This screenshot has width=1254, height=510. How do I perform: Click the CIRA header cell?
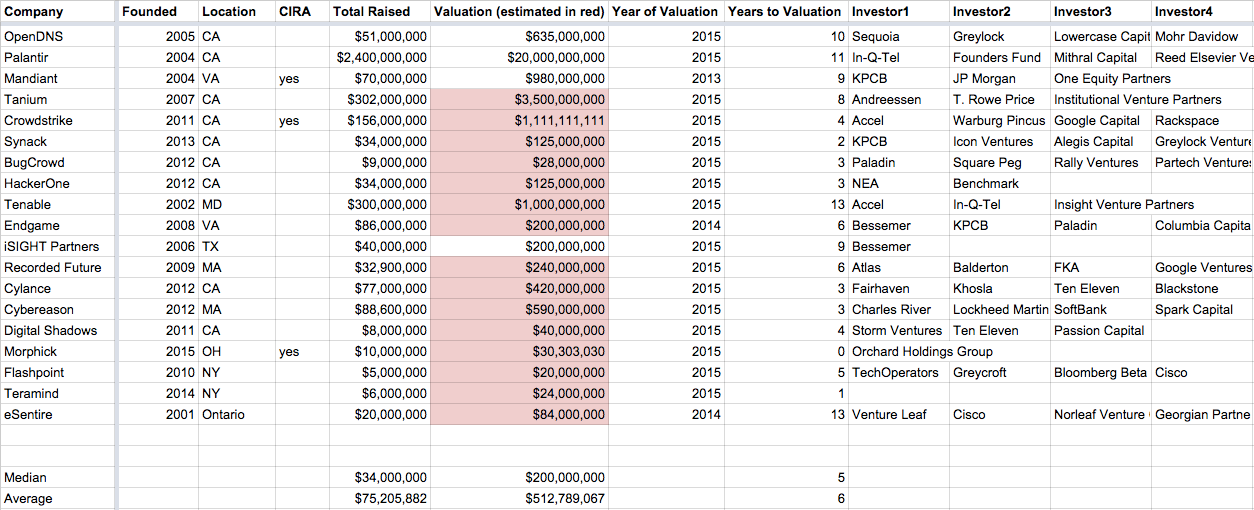point(302,12)
